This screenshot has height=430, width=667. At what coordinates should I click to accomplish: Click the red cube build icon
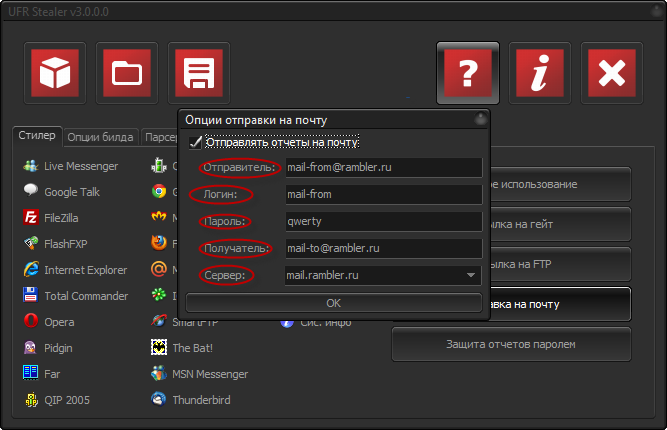click(x=55, y=73)
